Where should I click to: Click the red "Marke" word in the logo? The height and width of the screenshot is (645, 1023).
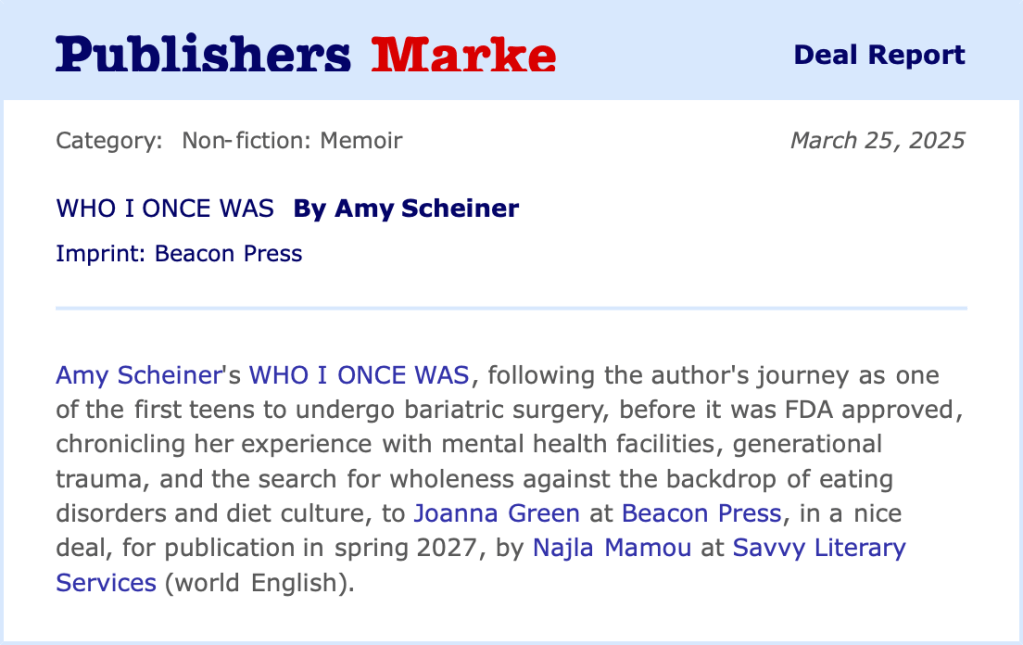click(463, 54)
